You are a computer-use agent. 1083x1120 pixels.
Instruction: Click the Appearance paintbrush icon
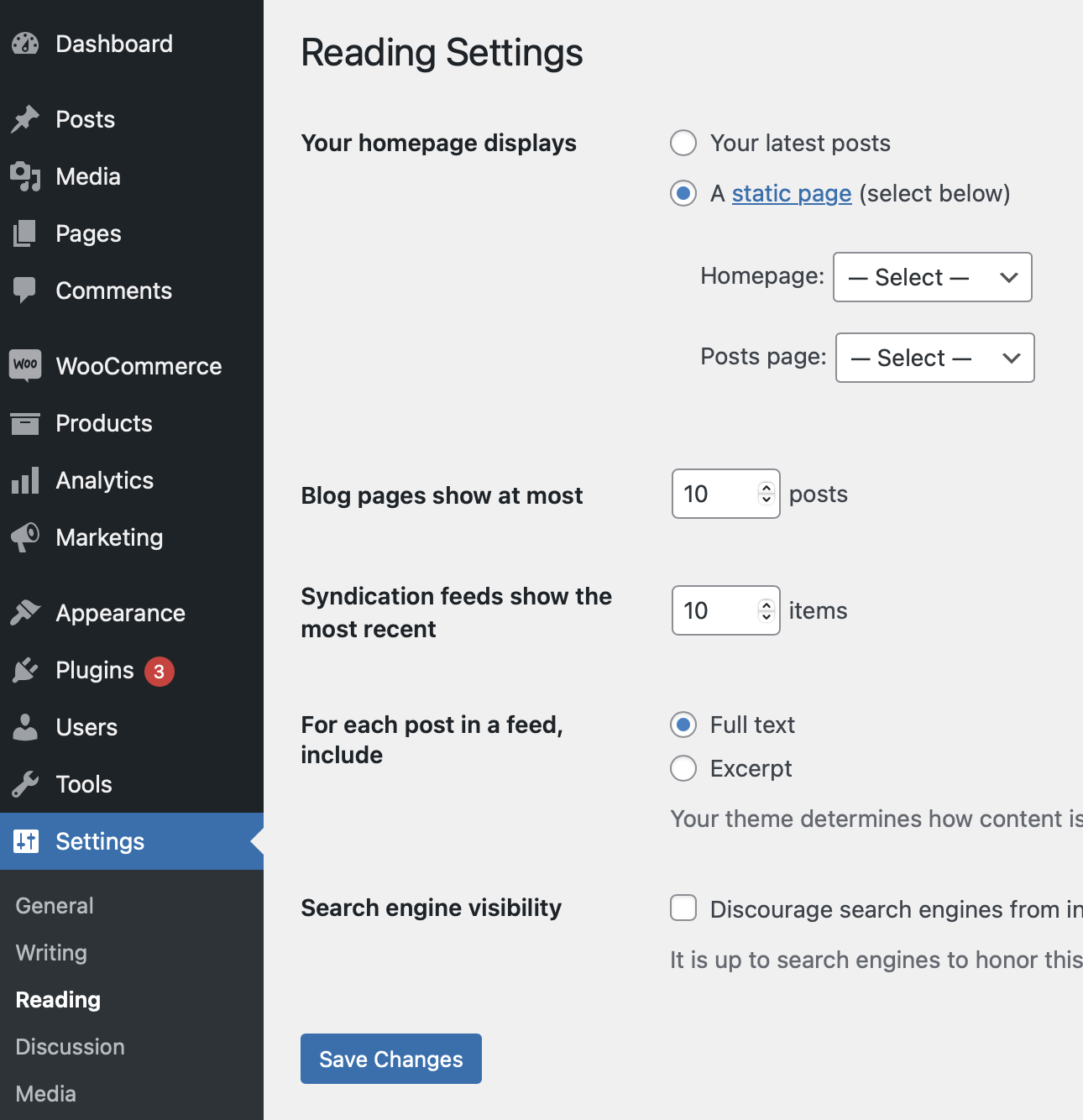25,613
